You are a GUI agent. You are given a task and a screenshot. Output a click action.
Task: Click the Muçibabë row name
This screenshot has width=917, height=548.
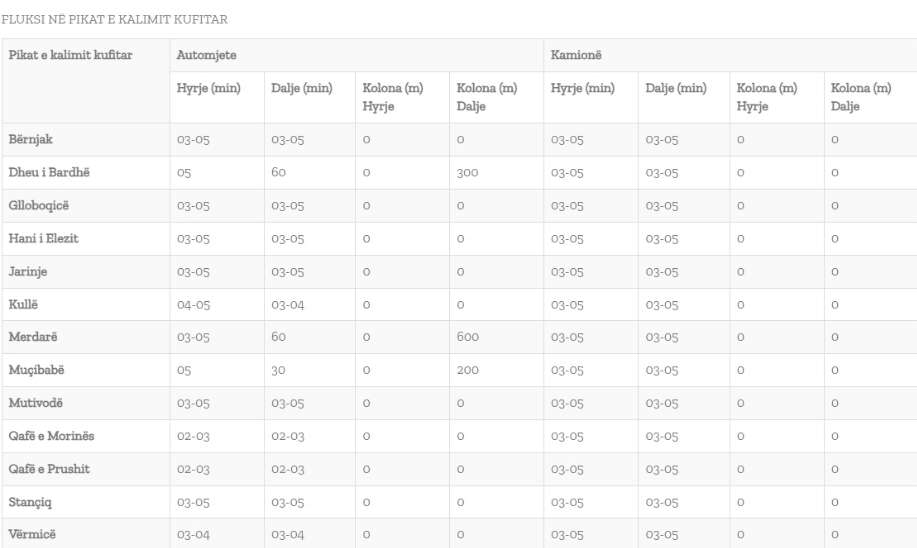(x=36, y=370)
